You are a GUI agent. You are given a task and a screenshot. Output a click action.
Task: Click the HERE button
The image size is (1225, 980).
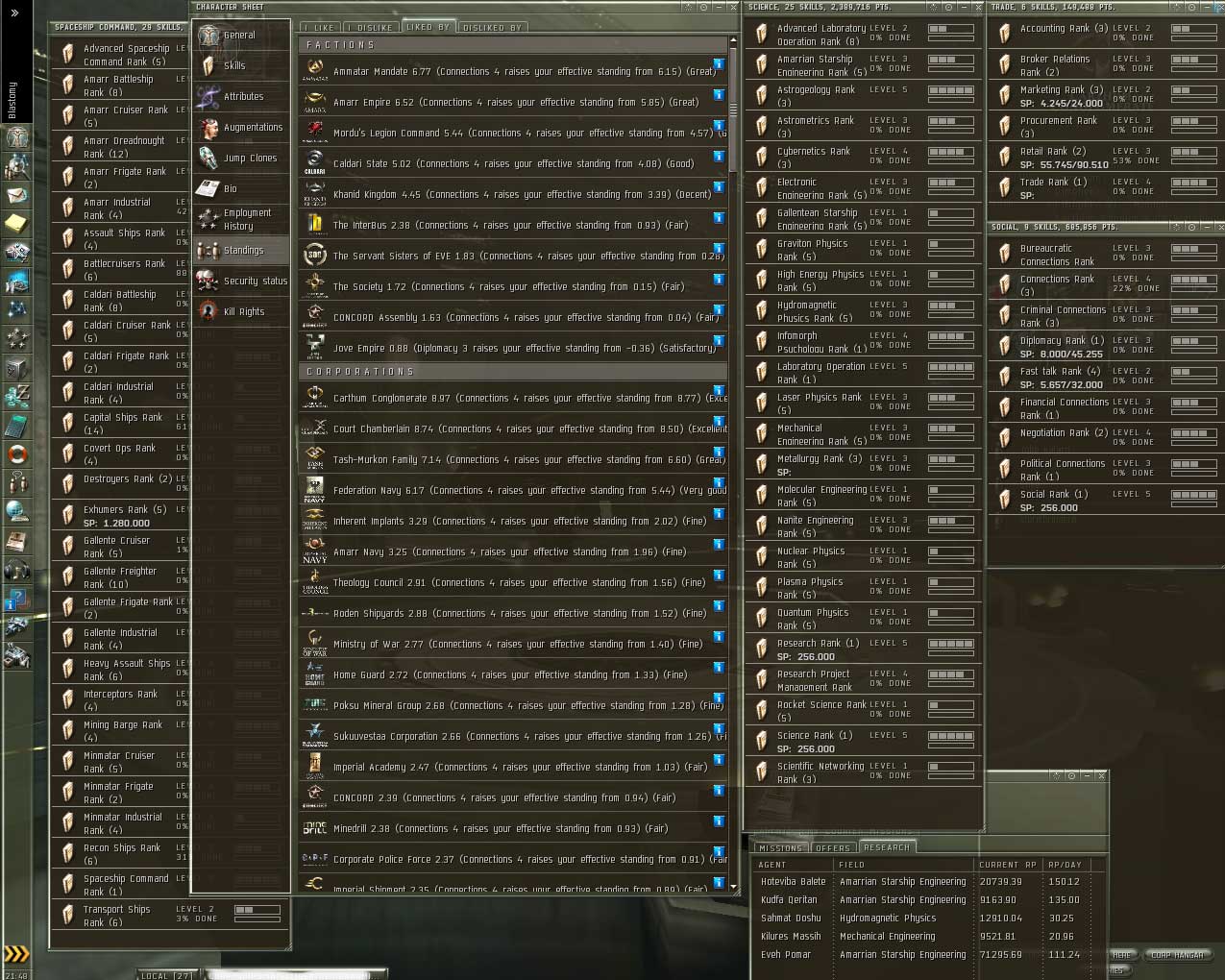click(x=1122, y=955)
